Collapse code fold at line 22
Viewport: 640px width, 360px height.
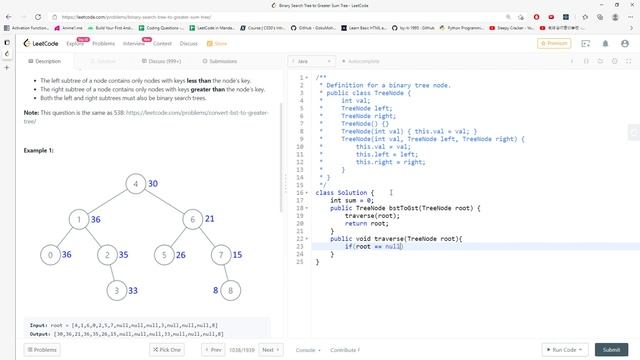(307, 239)
